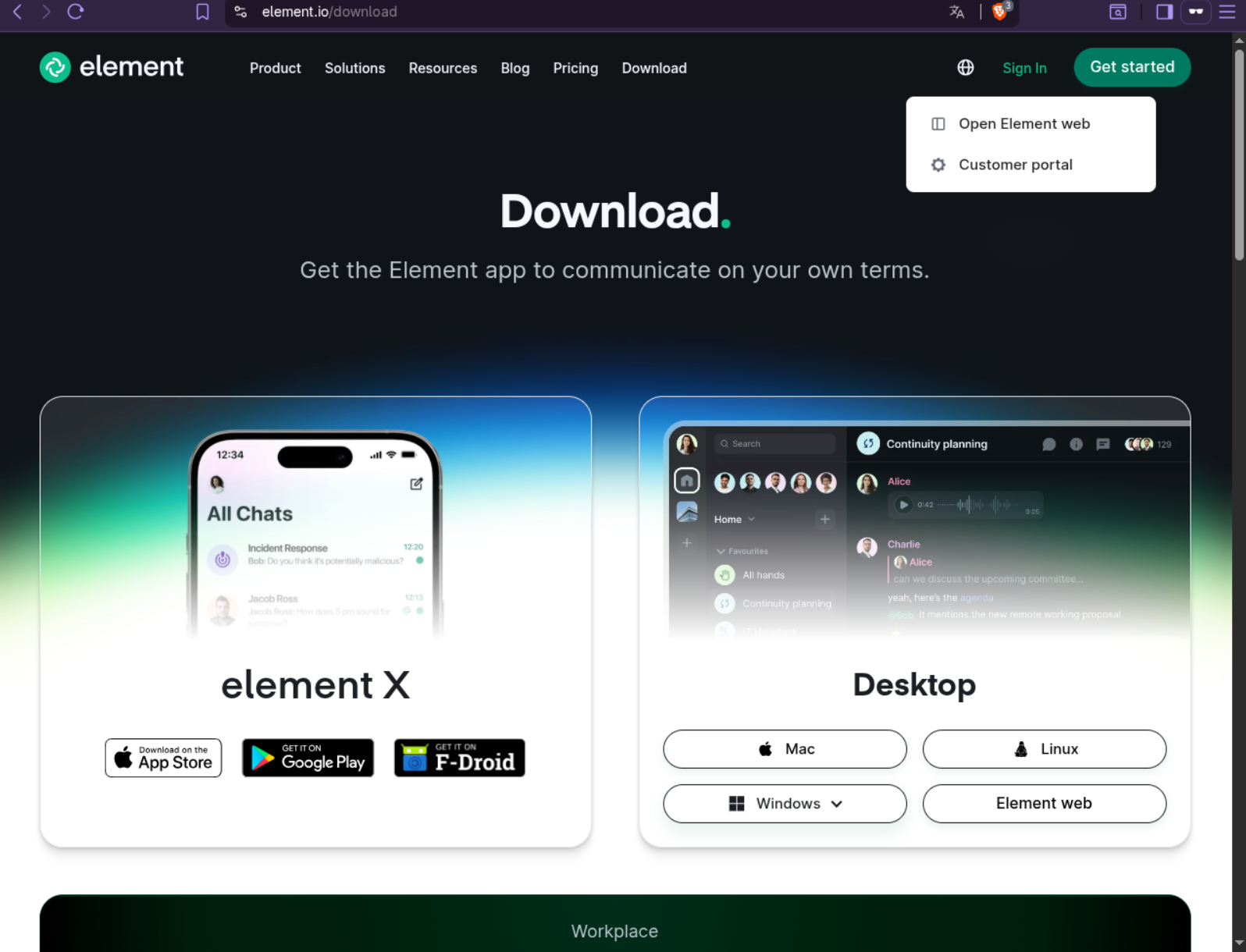Image resolution: width=1246 pixels, height=952 pixels.
Task: Open Brave Shields icon
Action: coord(1000,12)
